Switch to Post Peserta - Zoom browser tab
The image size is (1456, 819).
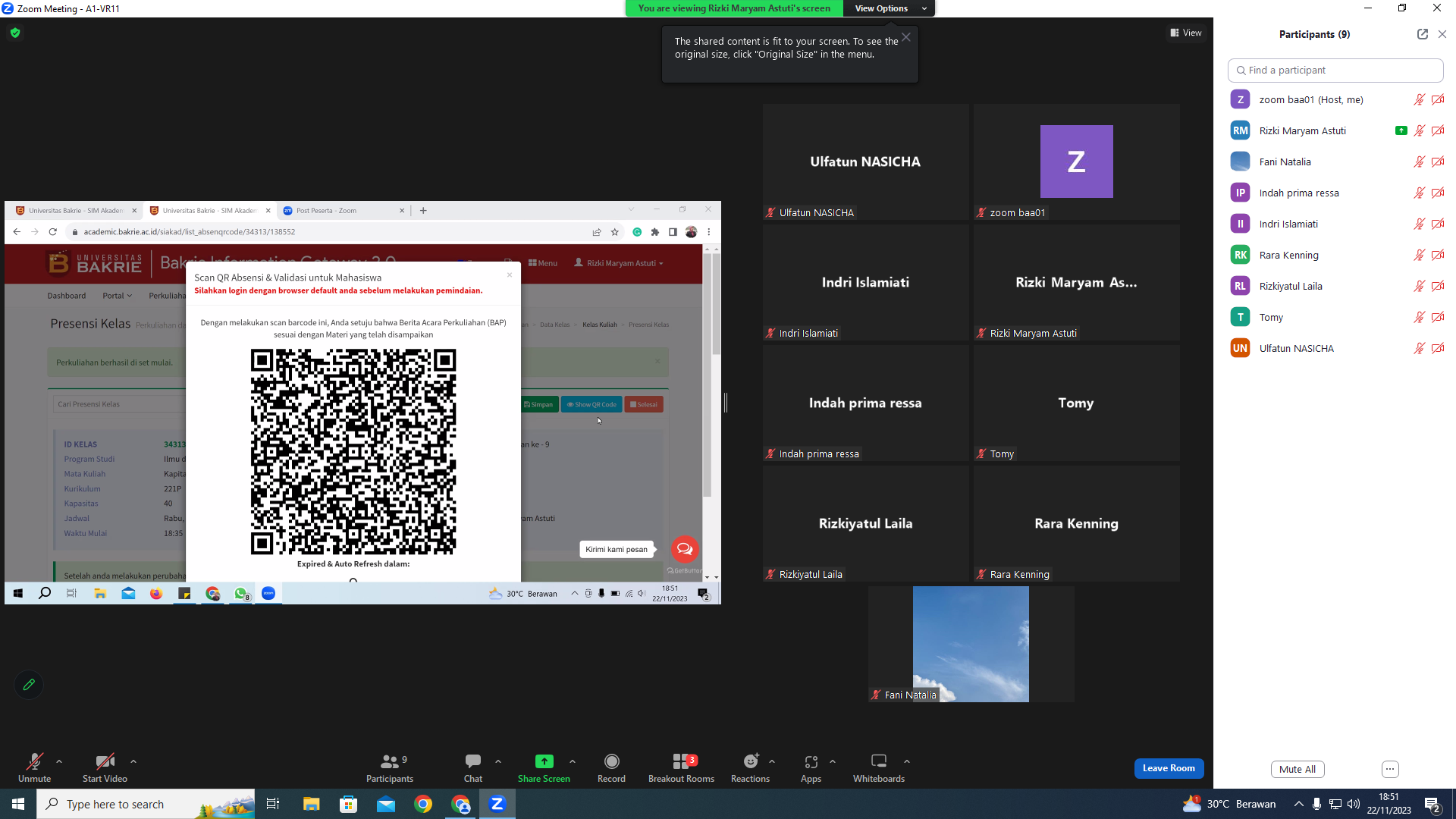pos(343,211)
